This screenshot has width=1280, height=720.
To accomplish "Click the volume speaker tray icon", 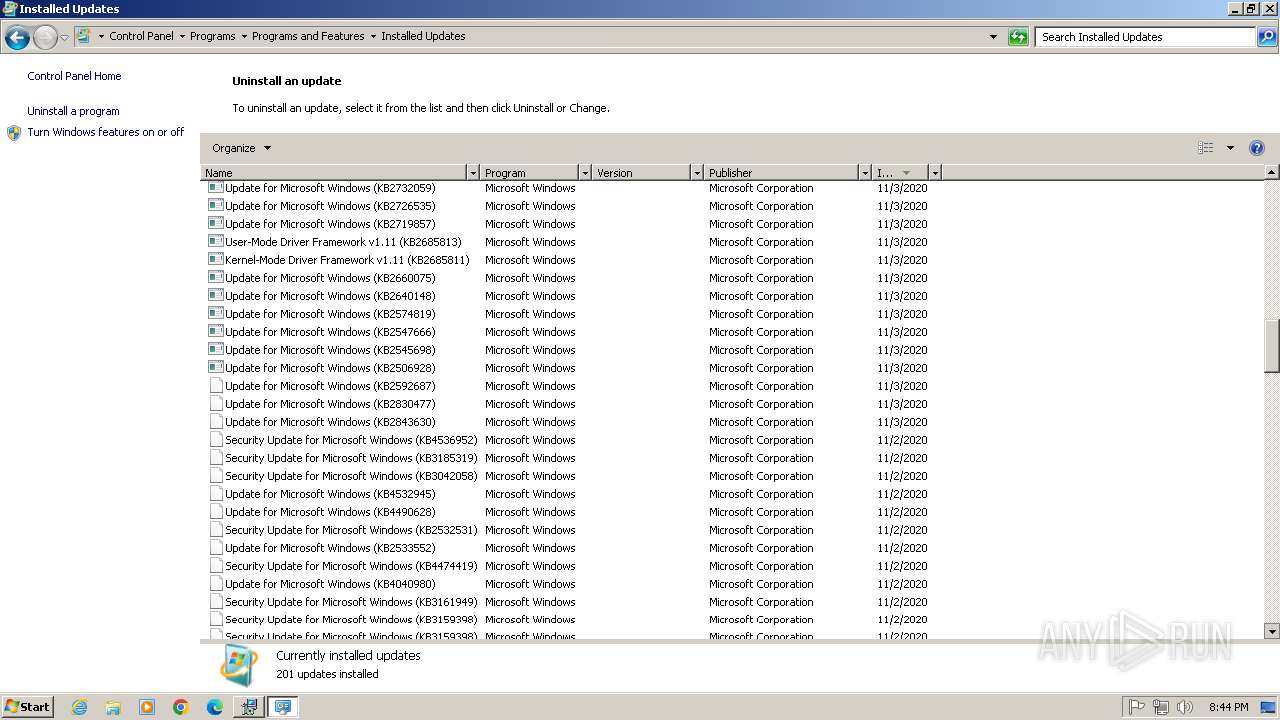I will click(1184, 707).
